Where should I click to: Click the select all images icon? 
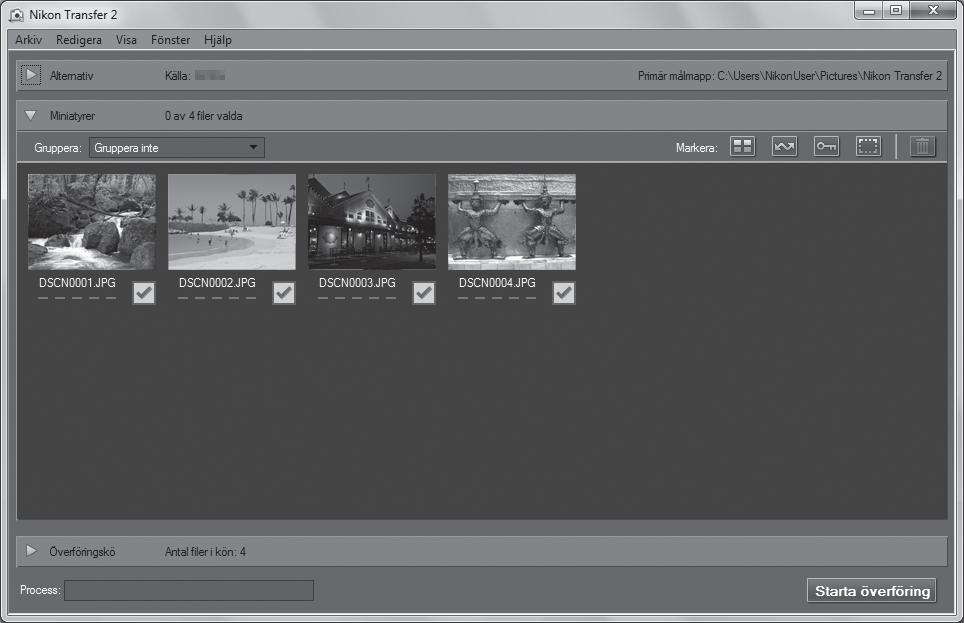(743, 146)
